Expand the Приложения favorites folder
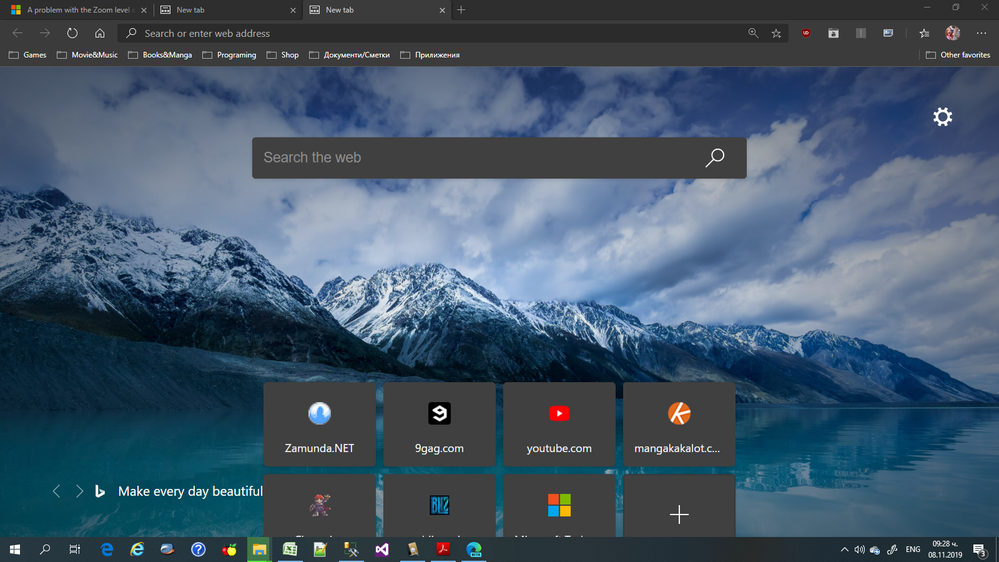Viewport: 999px width, 562px height. click(430, 55)
